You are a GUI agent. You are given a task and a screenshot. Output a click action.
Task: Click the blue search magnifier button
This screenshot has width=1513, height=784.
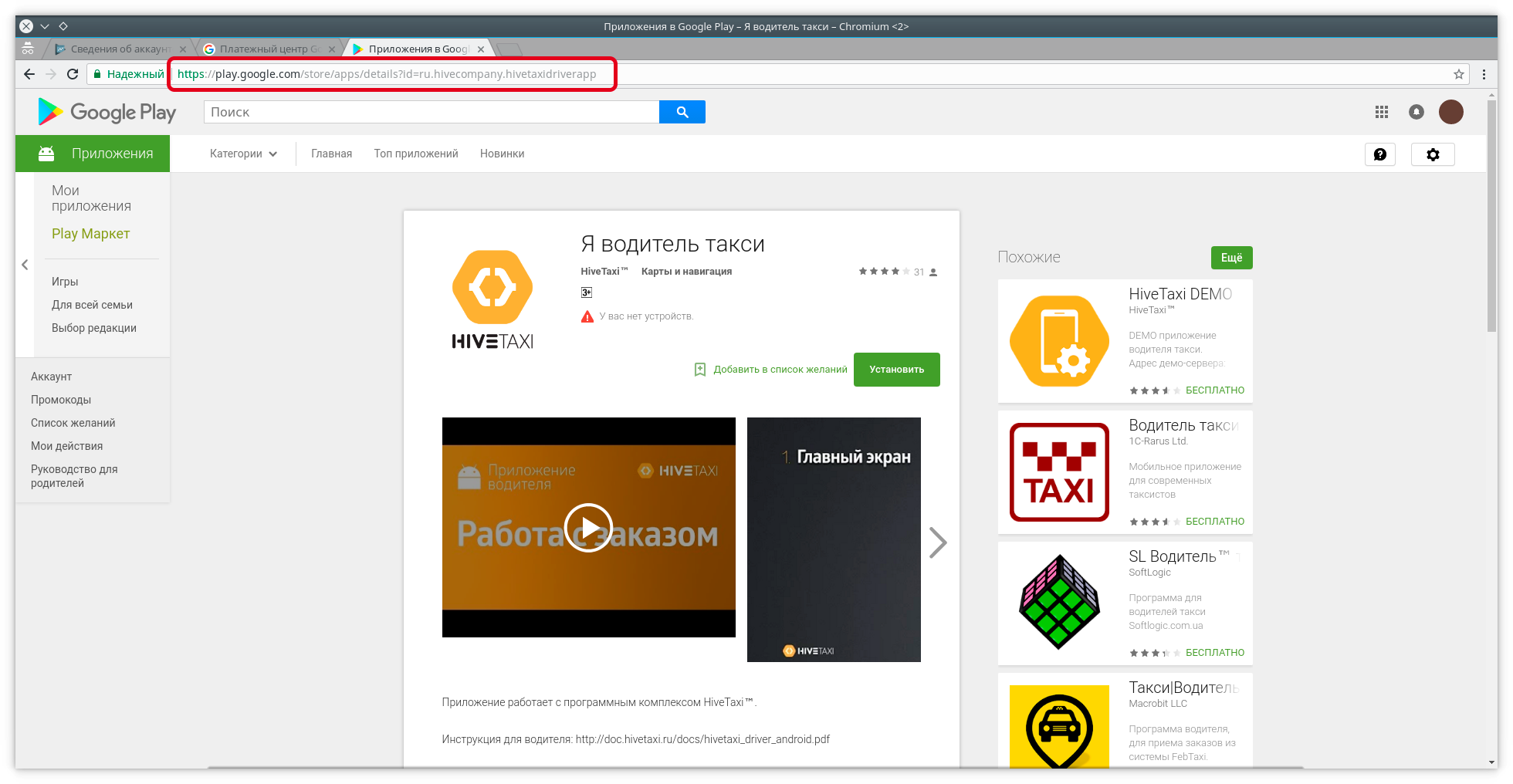pos(682,112)
